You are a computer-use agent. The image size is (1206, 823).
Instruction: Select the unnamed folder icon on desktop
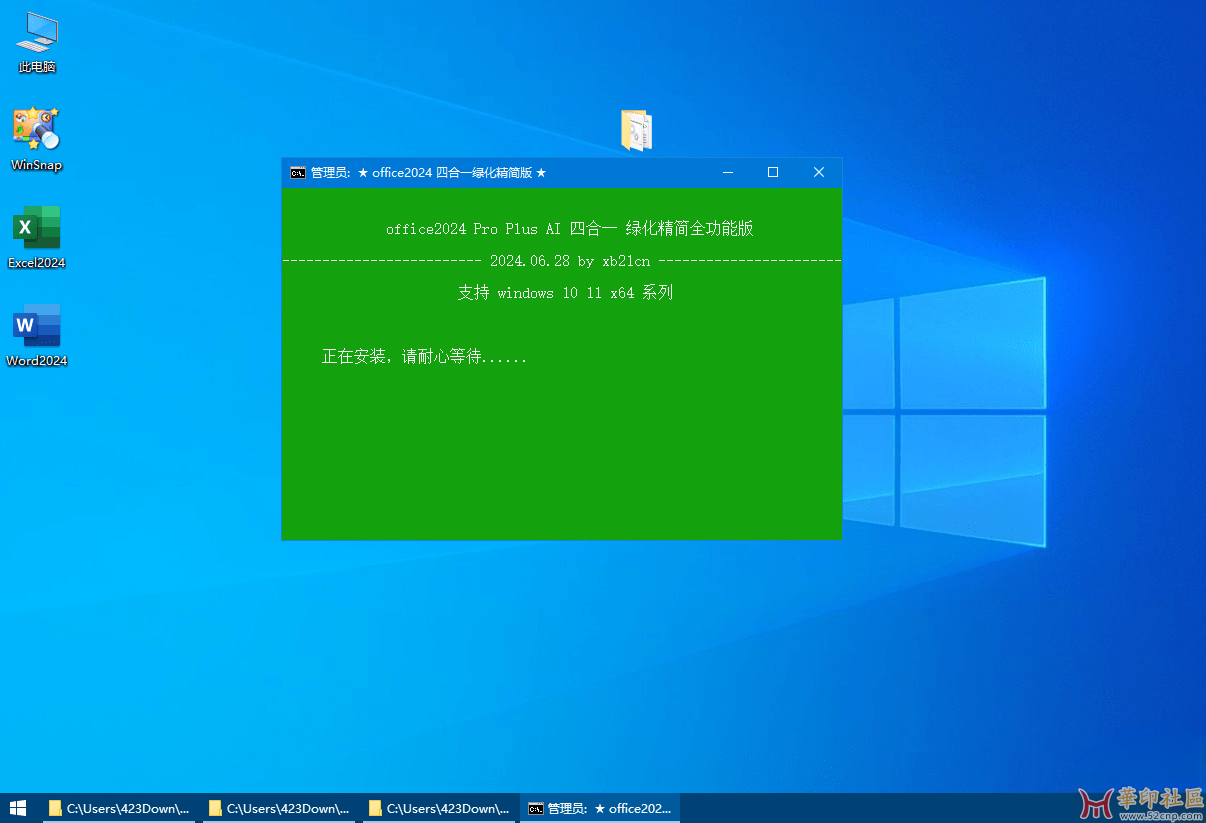(636, 131)
